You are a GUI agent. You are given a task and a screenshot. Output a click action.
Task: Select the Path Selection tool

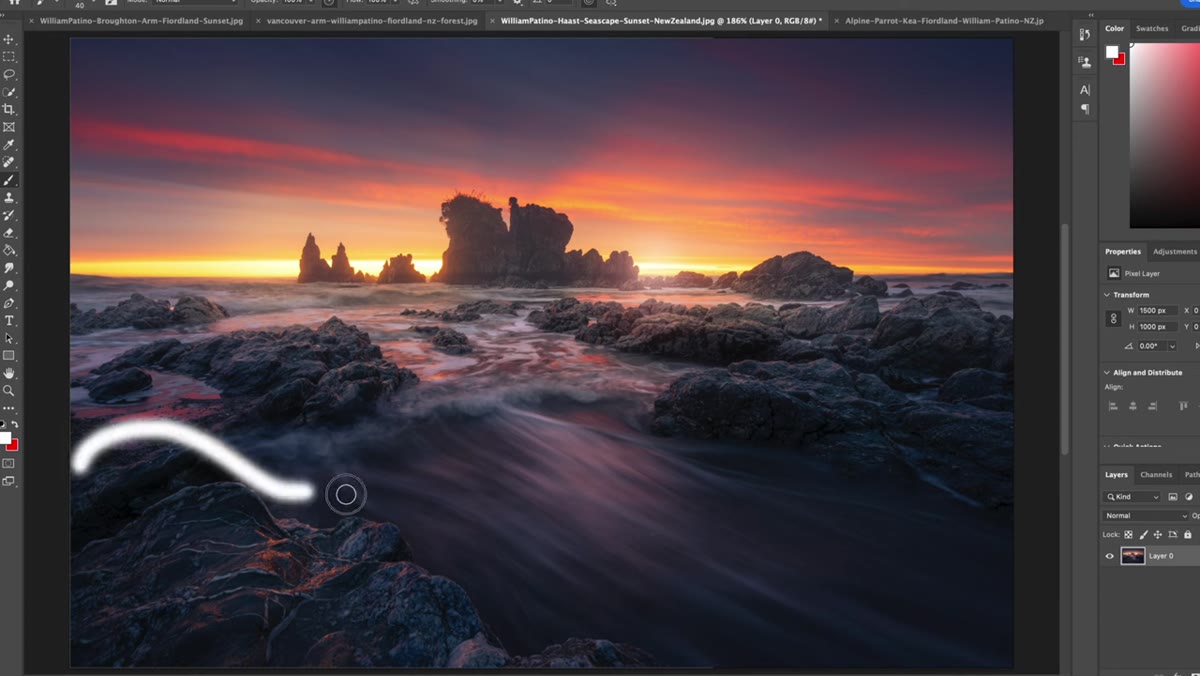pyautogui.click(x=9, y=338)
